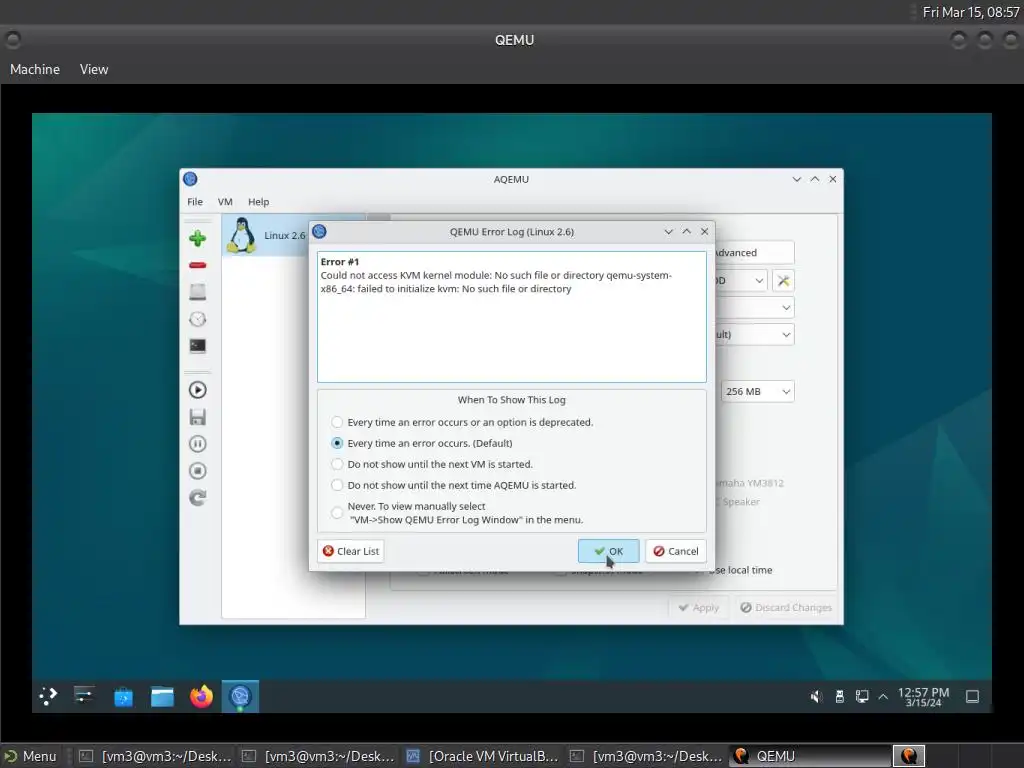
Task: Open the guest application launcher icon
Action: tap(48, 696)
